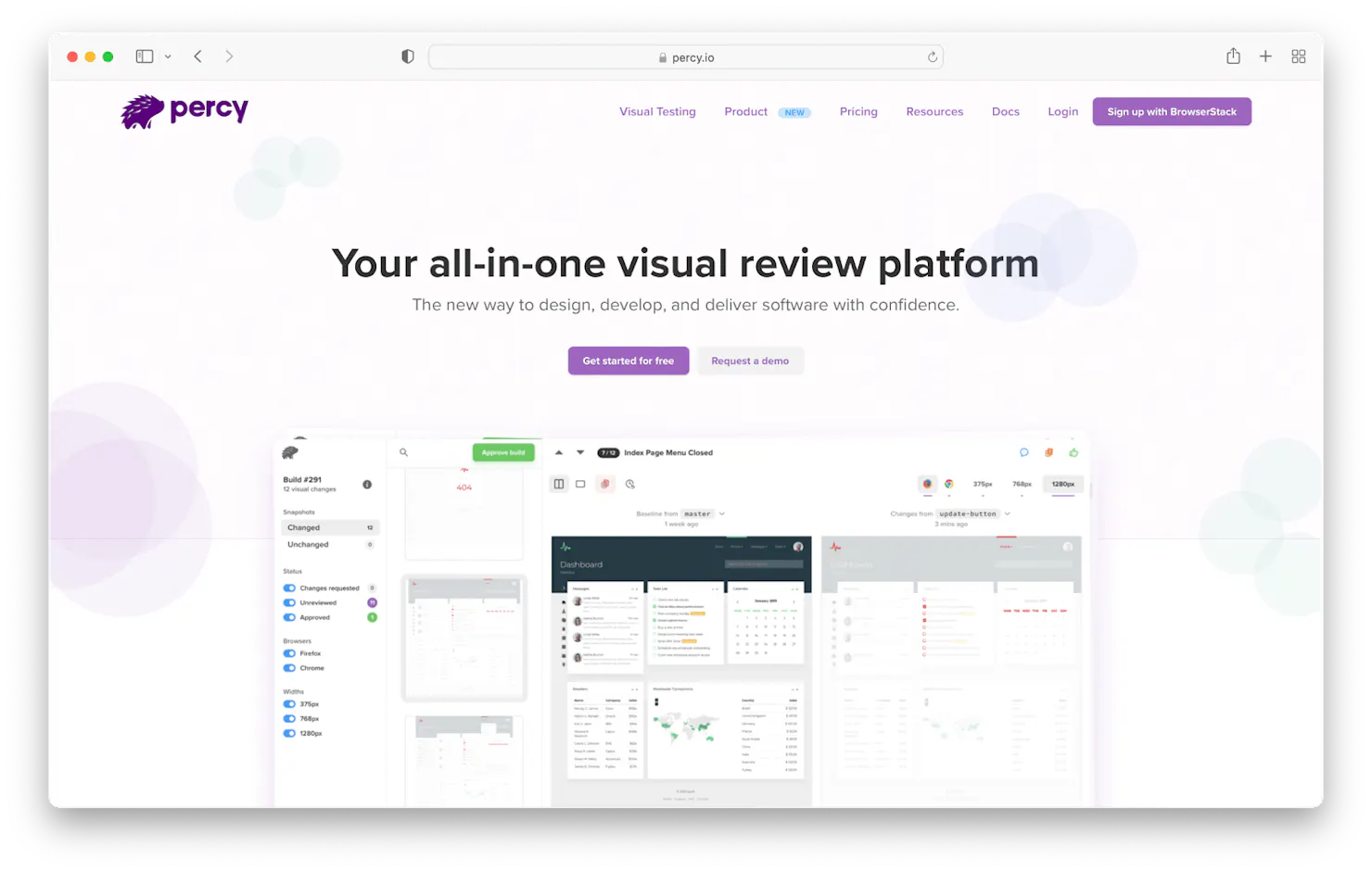Select the Firefox browser icon
The width and height of the screenshot is (1372, 872).
click(927, 484)
